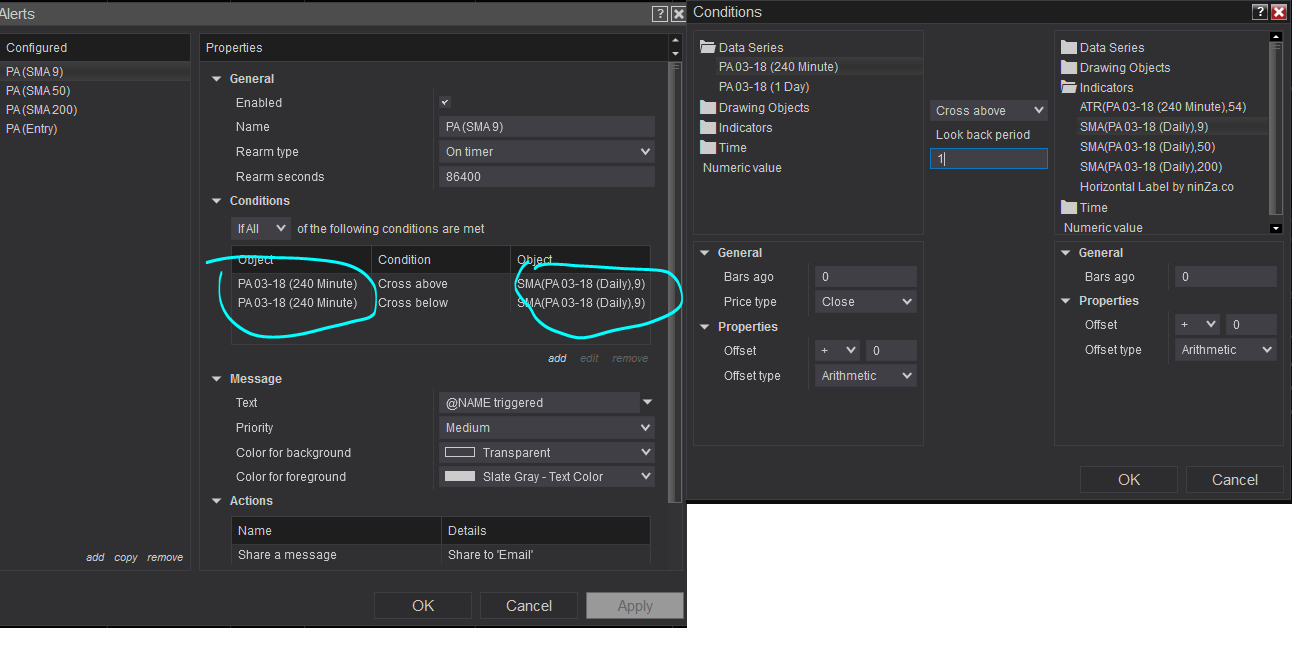Open left panel Offset type dropdown
This screenshot has width=1292, height=647.
click(866, 376)
